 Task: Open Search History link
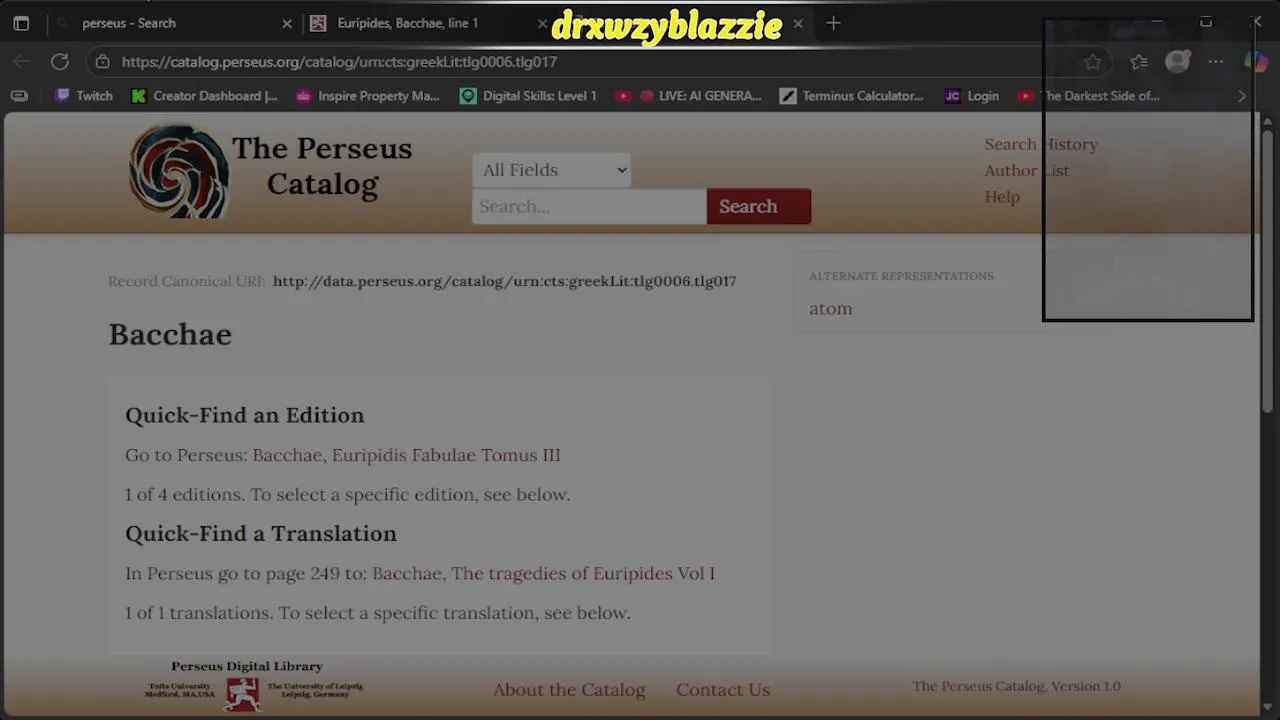click(1041, 144)
